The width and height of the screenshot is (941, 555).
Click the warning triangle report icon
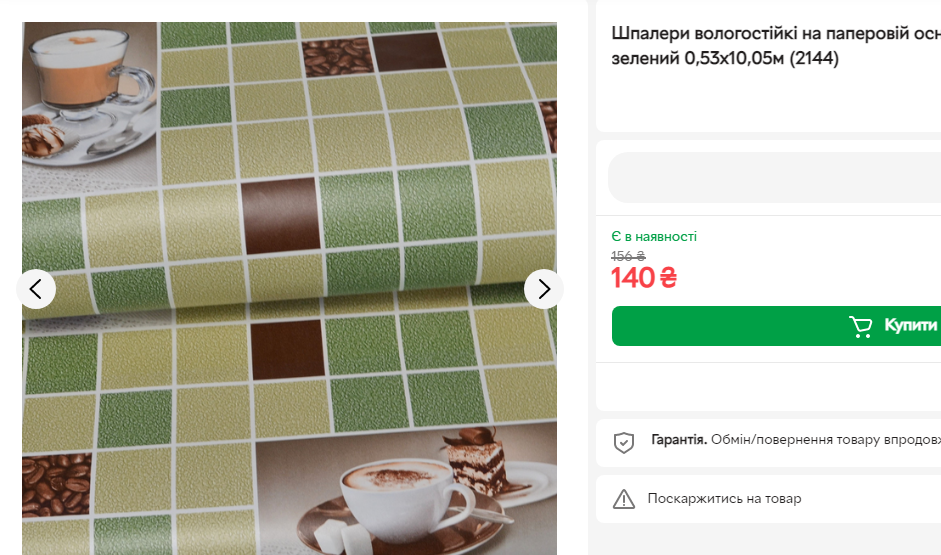coord(624,499)
